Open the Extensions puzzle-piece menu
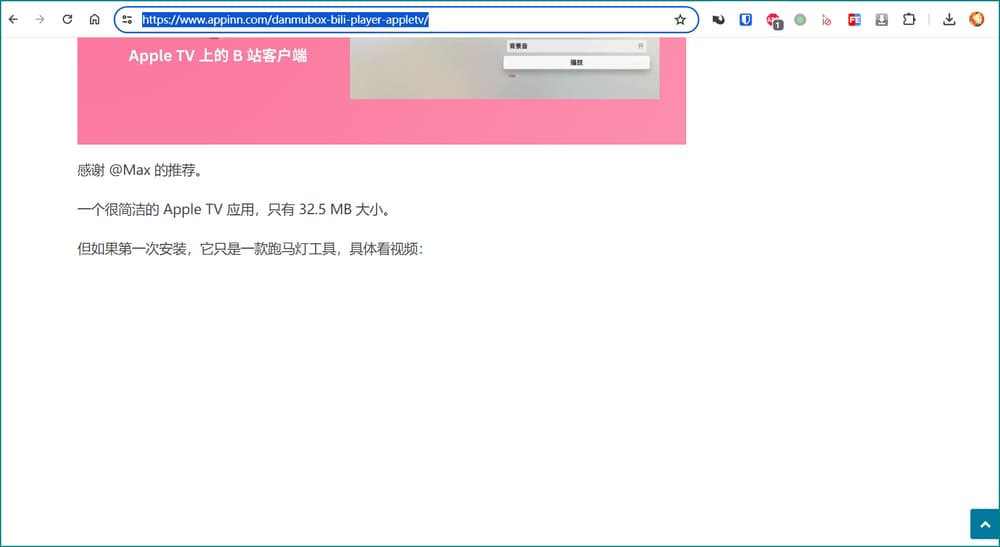The image size is (1000, 547). [x=909, y=19]
